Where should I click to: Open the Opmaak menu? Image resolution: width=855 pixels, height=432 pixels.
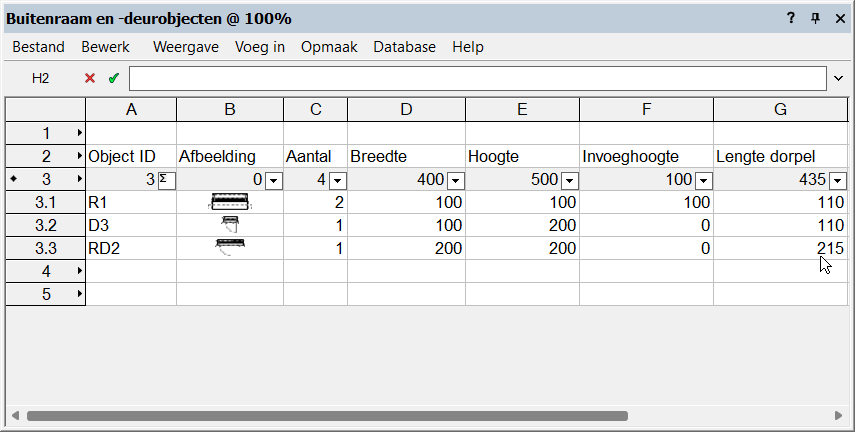328,47
